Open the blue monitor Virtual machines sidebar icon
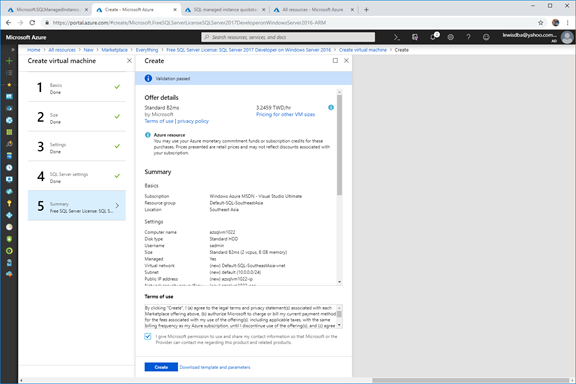This screenshot has height=384, width=576. click(9, 180)
